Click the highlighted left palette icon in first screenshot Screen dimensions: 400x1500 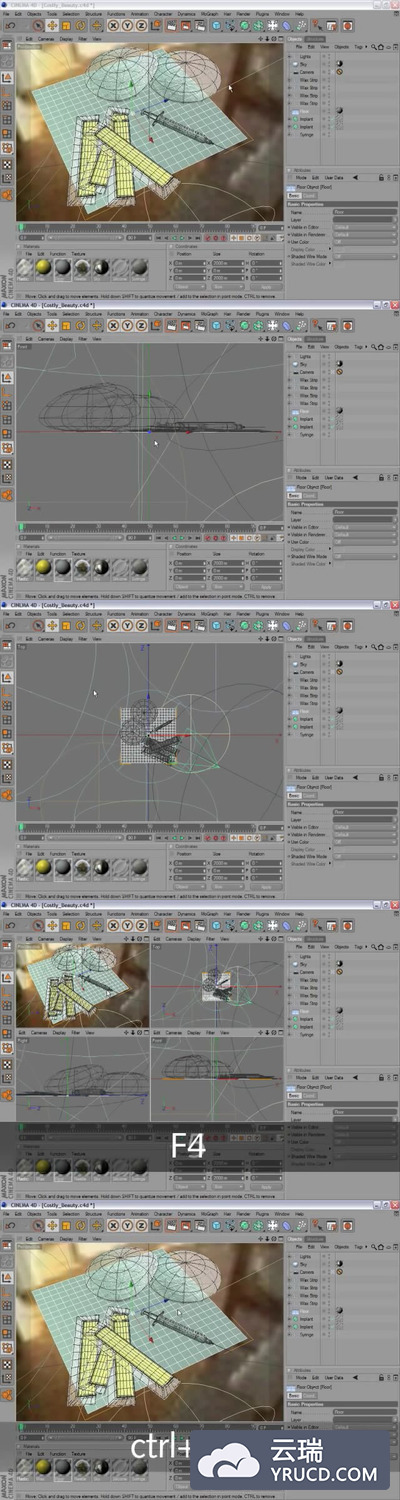click(x=7, y=77)
